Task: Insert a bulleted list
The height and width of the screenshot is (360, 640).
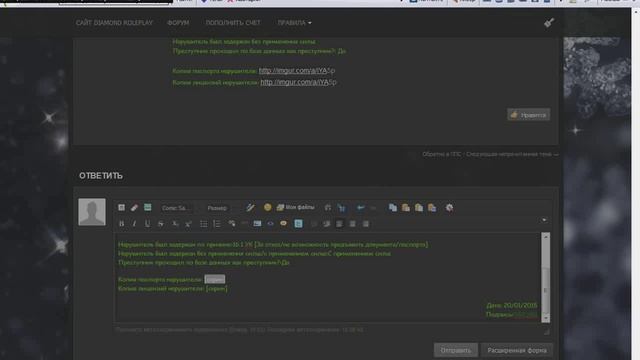Action: coord(204,224)
